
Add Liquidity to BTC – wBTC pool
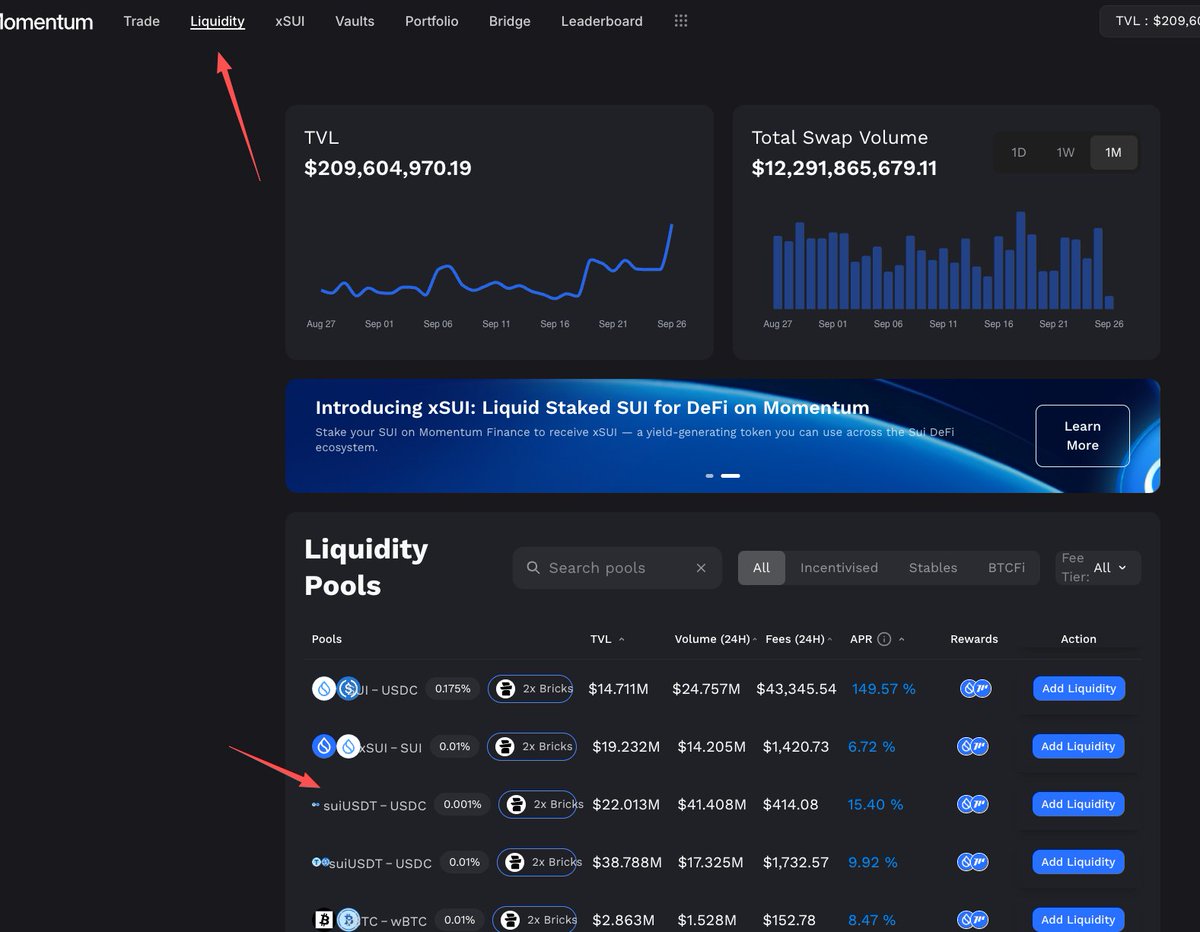click(x=1079, y=920)
